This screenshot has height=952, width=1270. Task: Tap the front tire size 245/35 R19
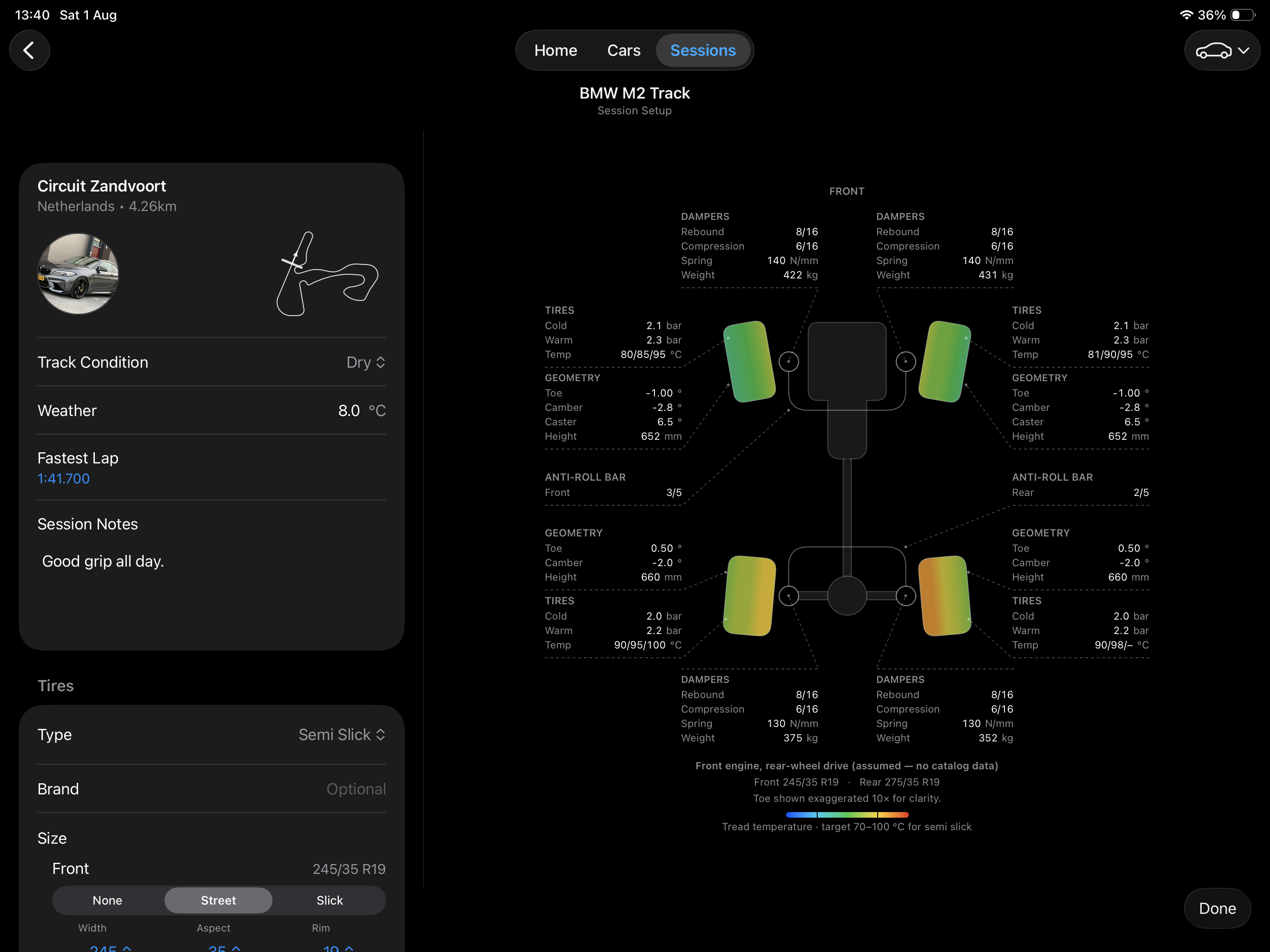tap(349, 869)
